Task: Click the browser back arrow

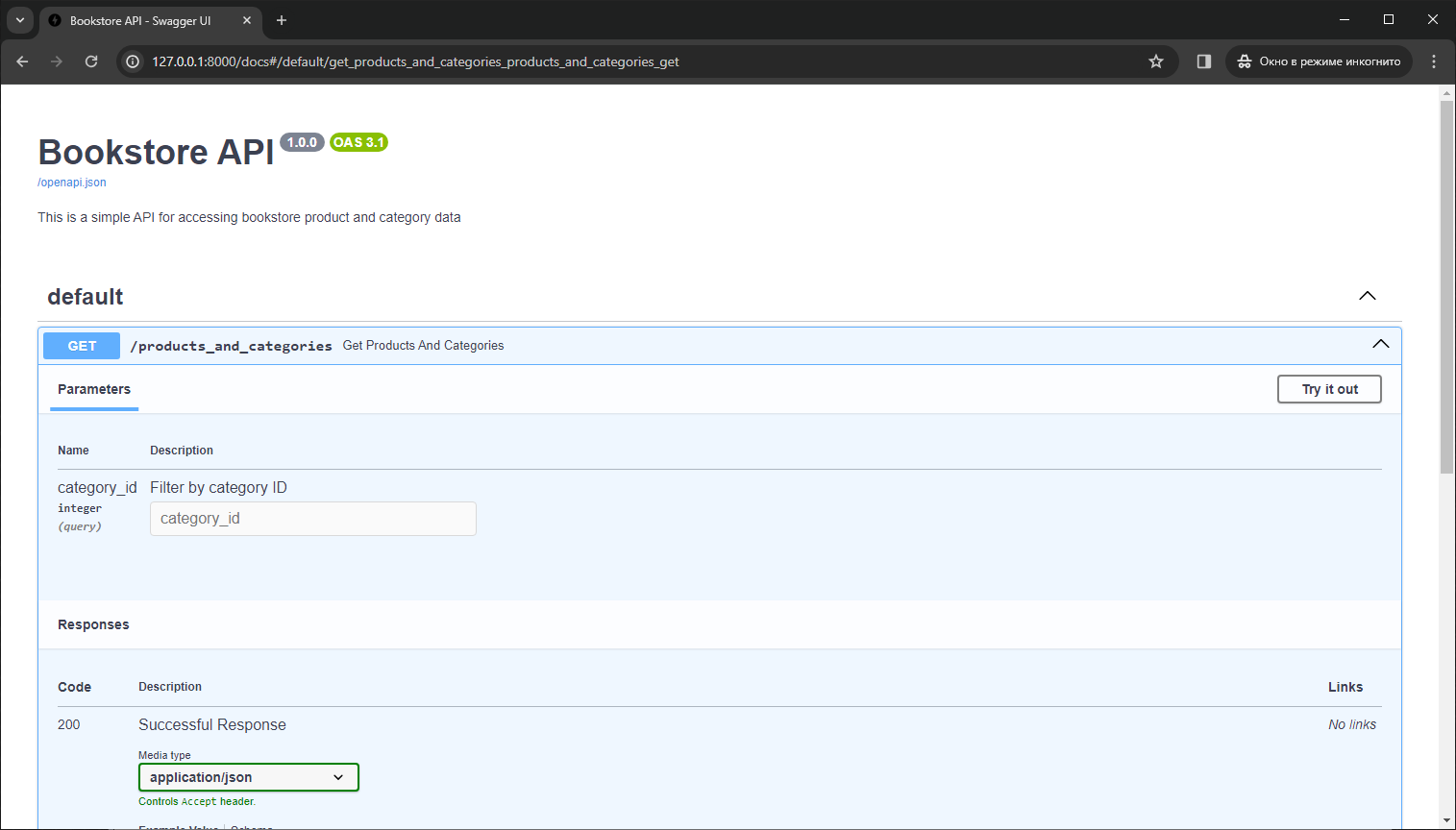Action: coord(21,61)
